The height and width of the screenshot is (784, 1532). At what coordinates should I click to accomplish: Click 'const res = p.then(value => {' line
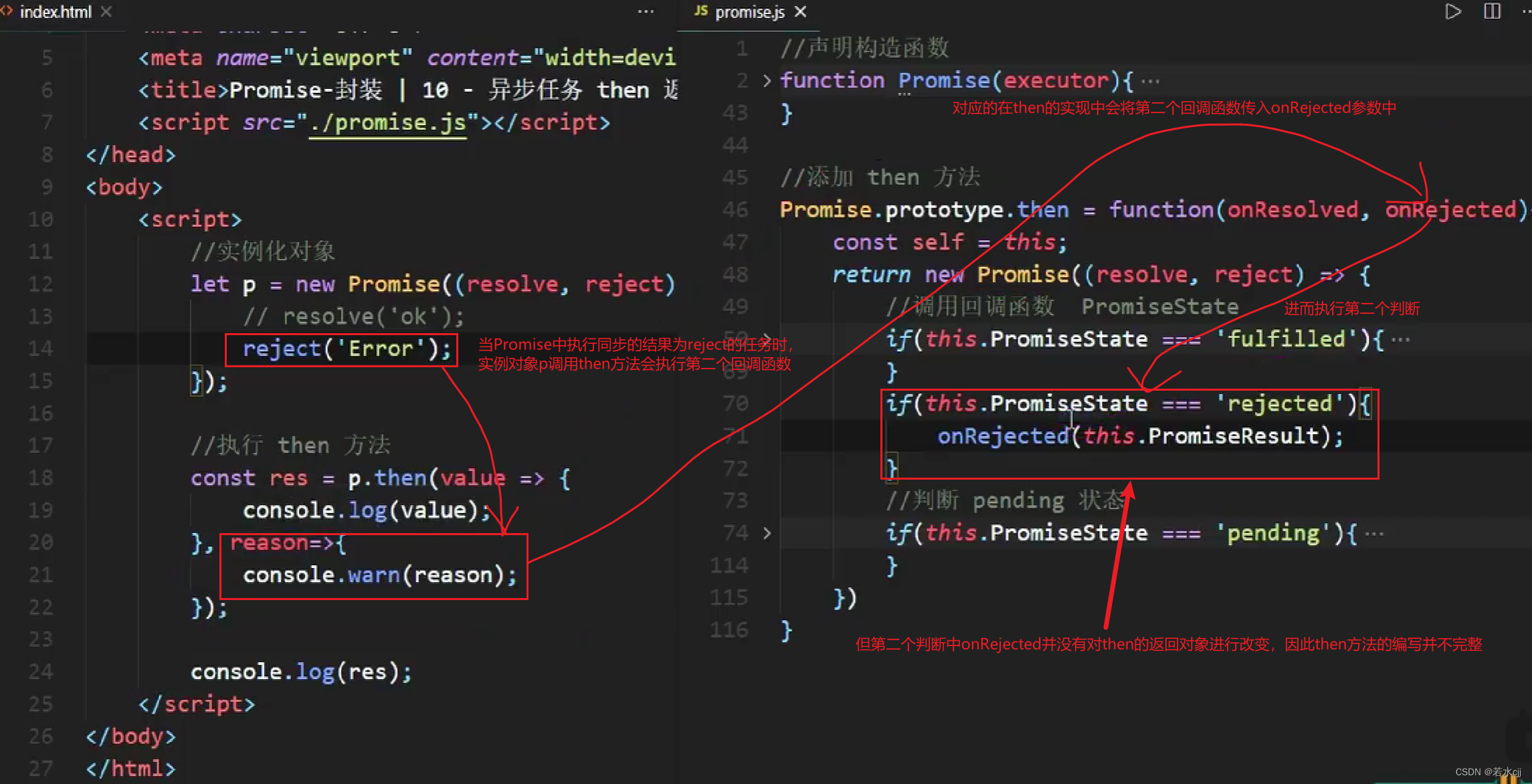click(380, 478)
